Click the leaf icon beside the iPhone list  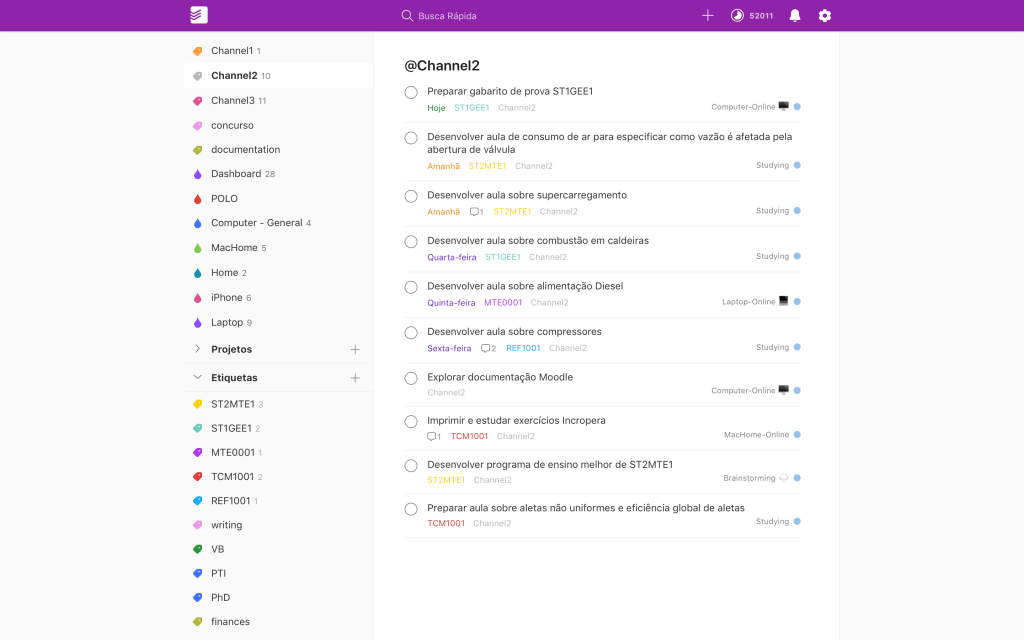coord(196,297)
